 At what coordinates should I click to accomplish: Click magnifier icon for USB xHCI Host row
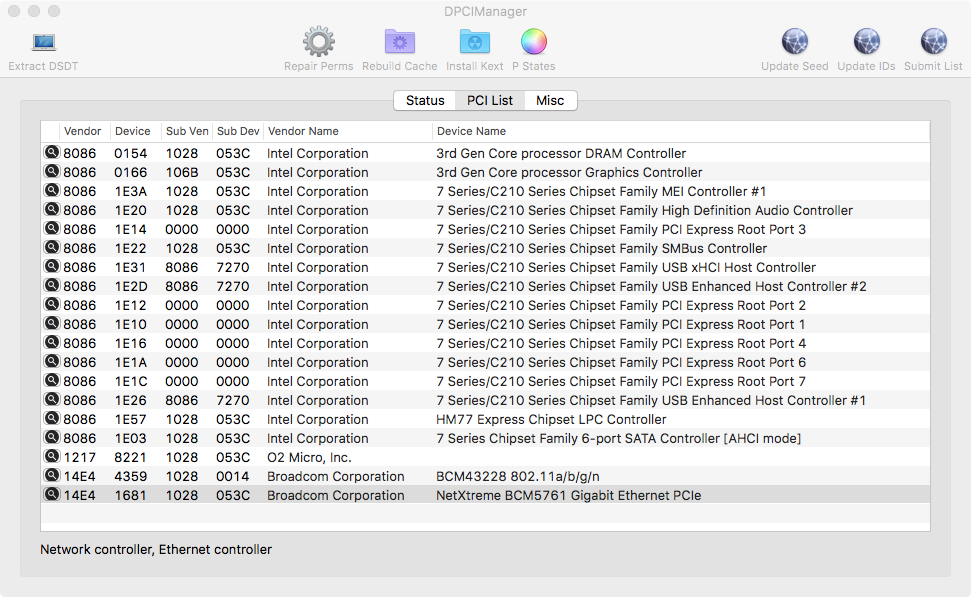tap(52, 266)
